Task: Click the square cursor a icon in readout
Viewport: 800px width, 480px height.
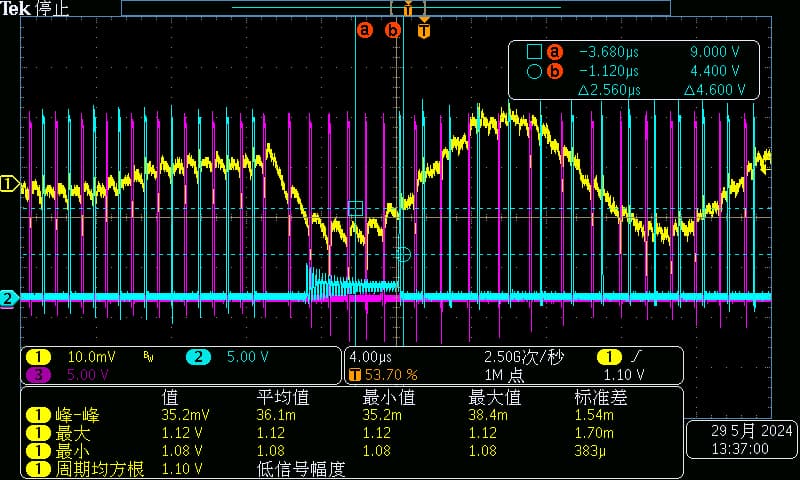Action: [532, 52]
